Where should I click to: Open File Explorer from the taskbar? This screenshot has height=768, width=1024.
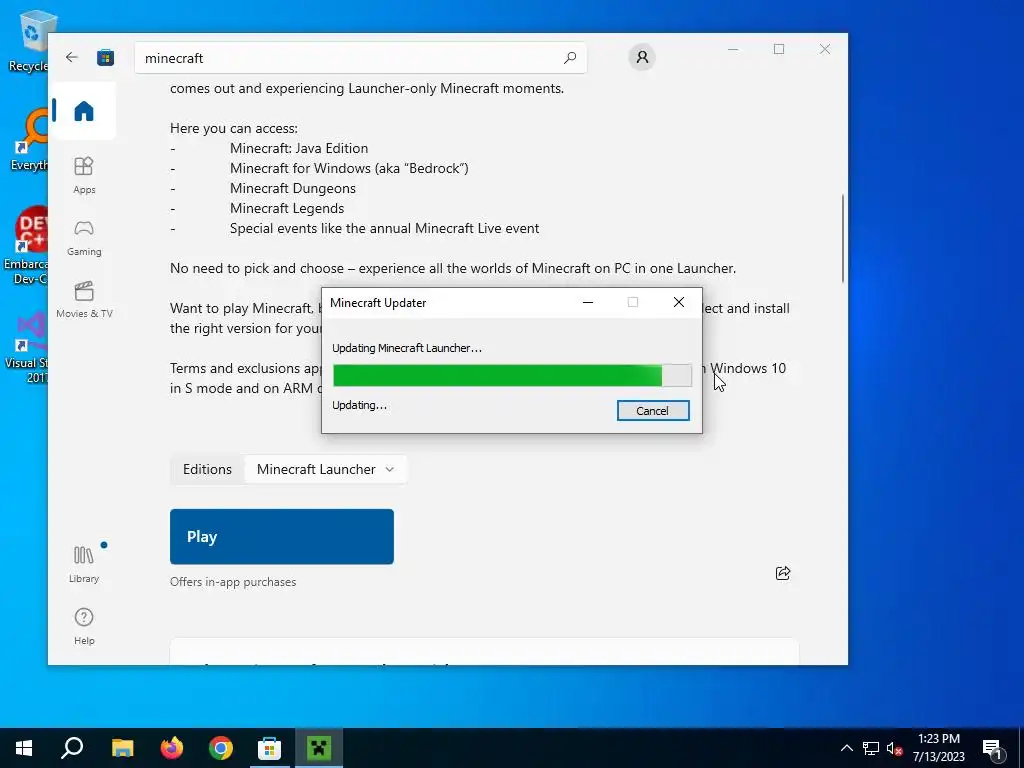tap(122, 748)
